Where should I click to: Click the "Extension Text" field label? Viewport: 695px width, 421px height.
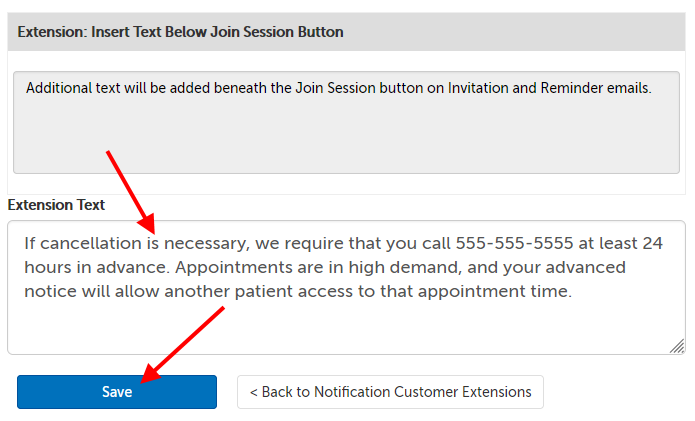click(56, 205)
